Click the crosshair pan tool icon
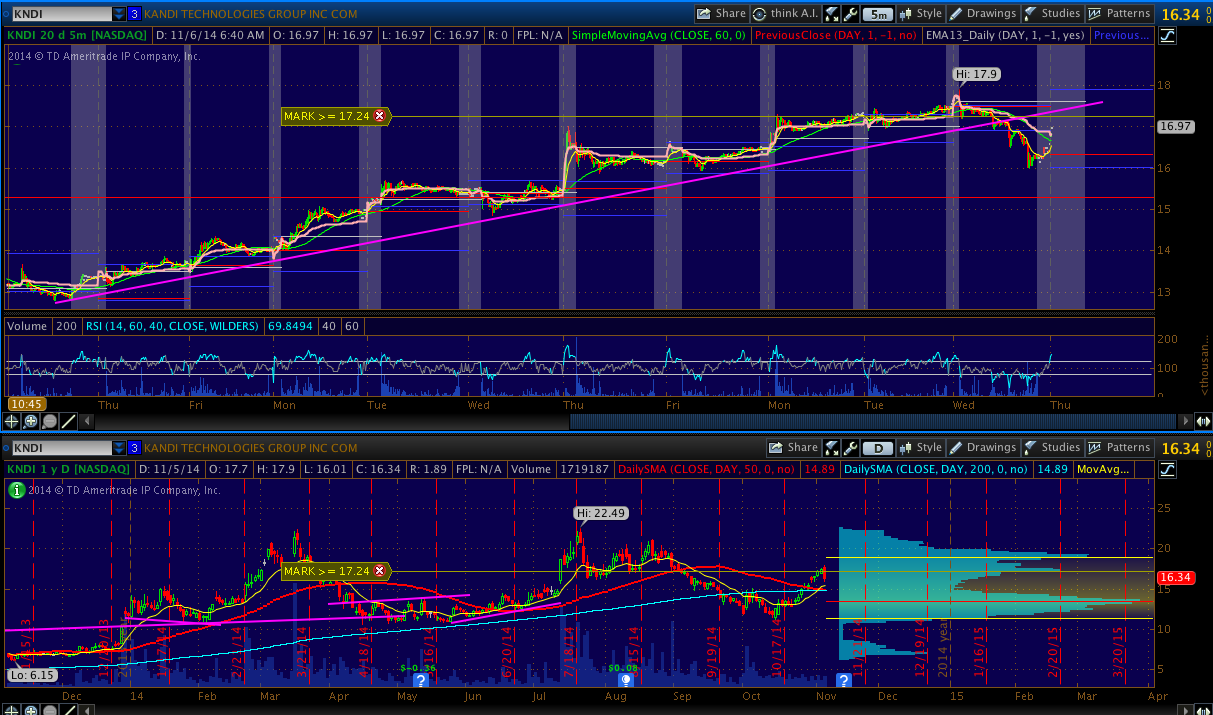The image size is (1213, 715). [14, 421]
